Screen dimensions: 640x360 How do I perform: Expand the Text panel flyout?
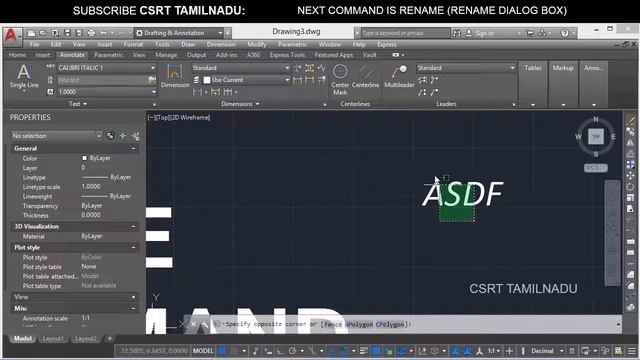click(x=78, y=104)
